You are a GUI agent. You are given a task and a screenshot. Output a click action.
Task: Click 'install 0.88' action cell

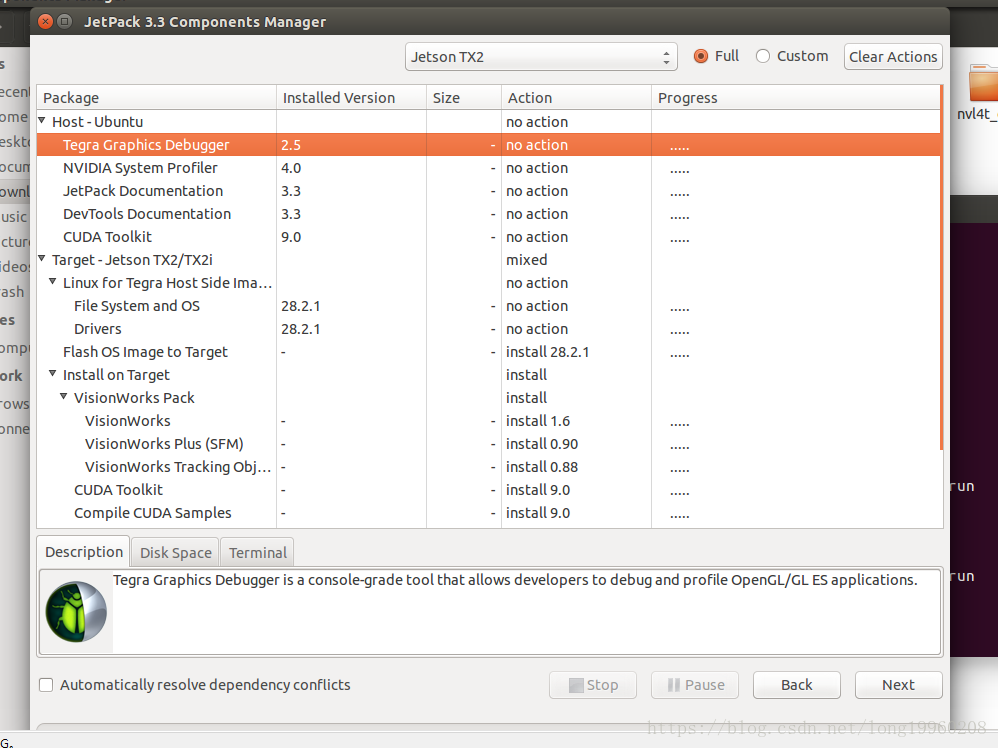point(576,467)
